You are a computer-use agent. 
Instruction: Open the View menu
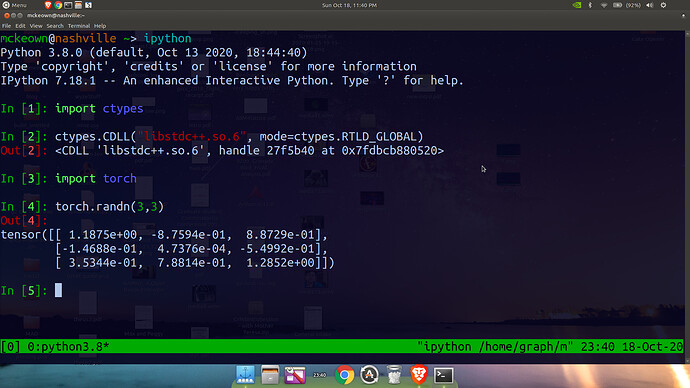[36, 26]
